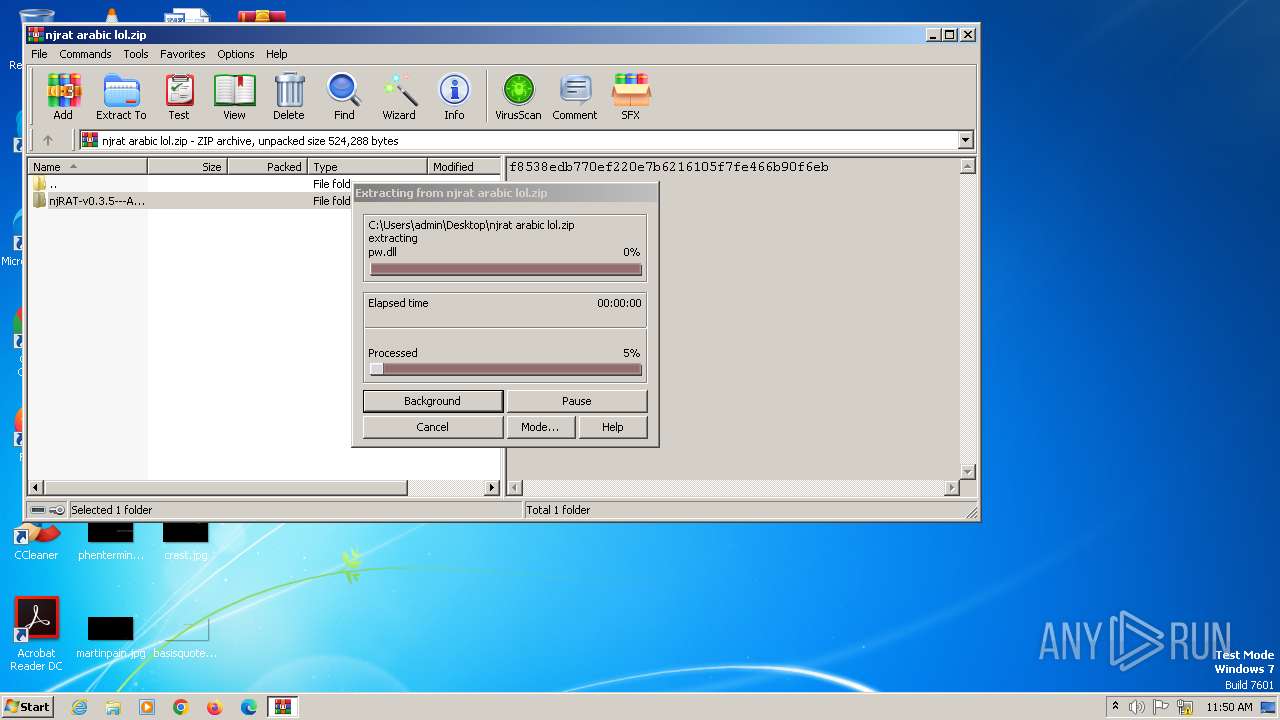
Task: Open the Comment toolbar icon
Action: point(574,97)
